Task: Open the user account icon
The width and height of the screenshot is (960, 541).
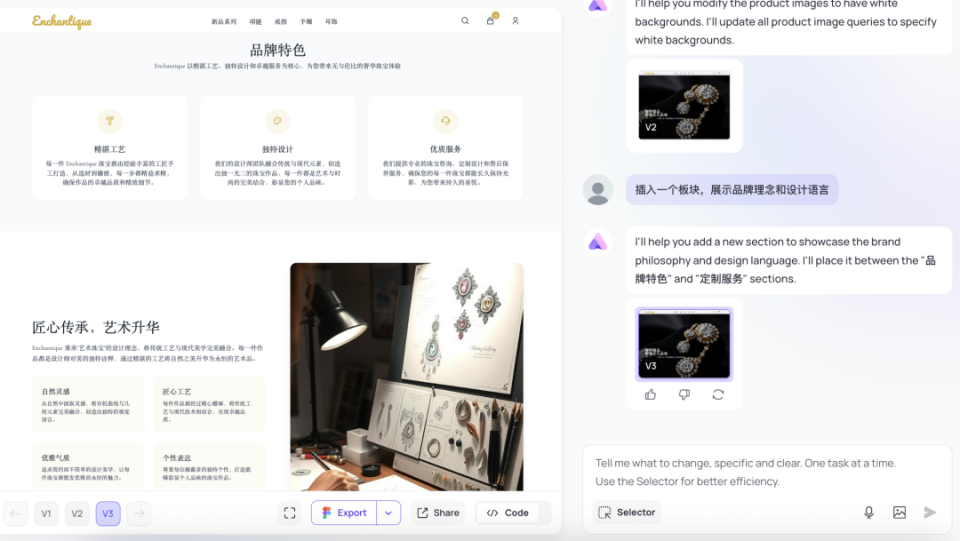Action: point(516,21)
